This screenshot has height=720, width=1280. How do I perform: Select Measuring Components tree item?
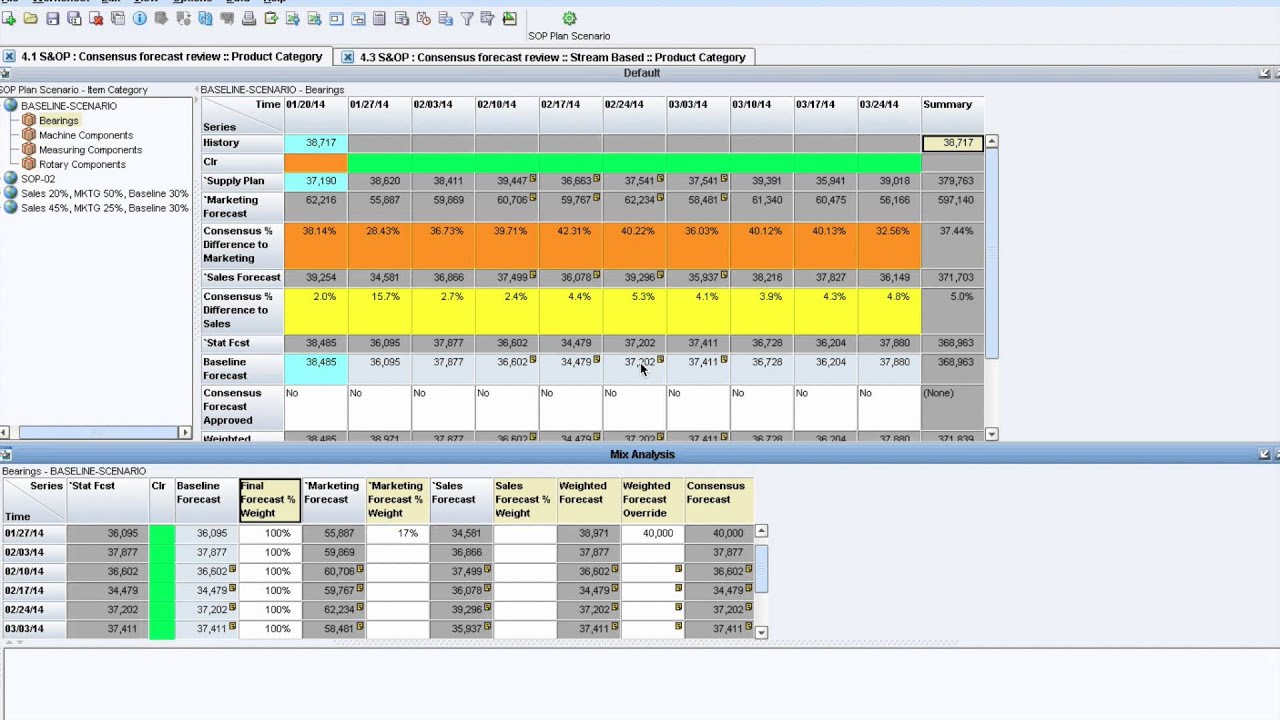[90, 150]
